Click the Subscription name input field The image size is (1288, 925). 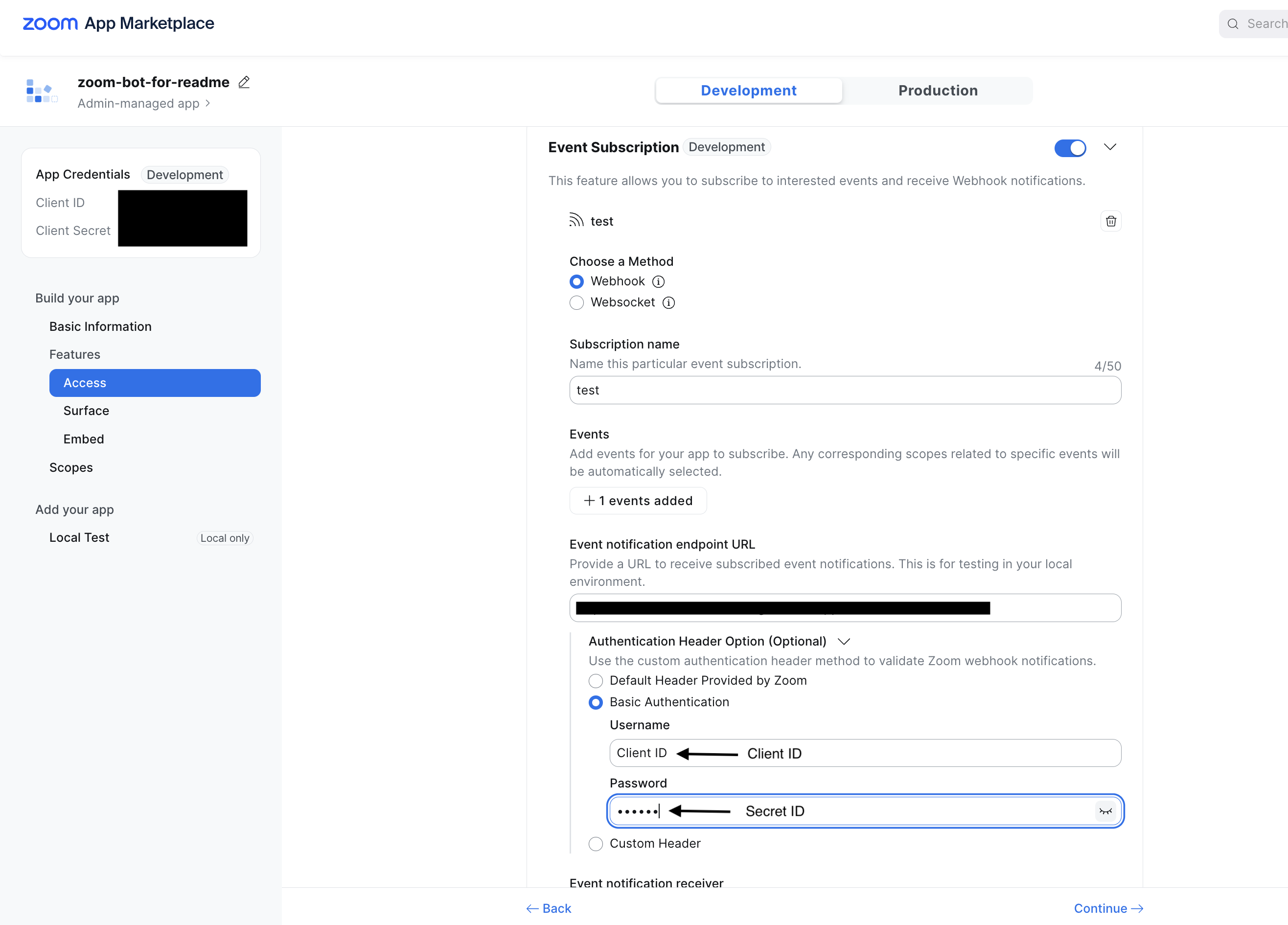[x=845, y=390]
